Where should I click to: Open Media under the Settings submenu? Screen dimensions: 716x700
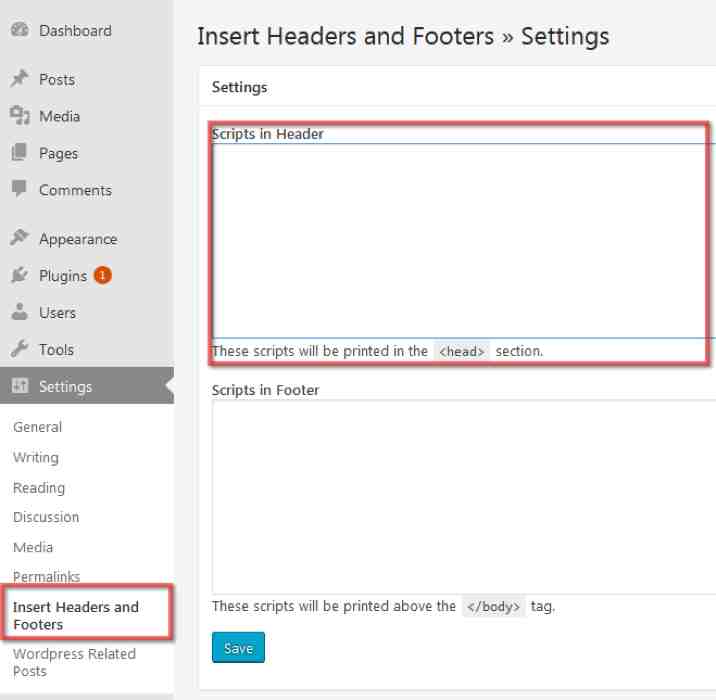[x=33, y=547]
